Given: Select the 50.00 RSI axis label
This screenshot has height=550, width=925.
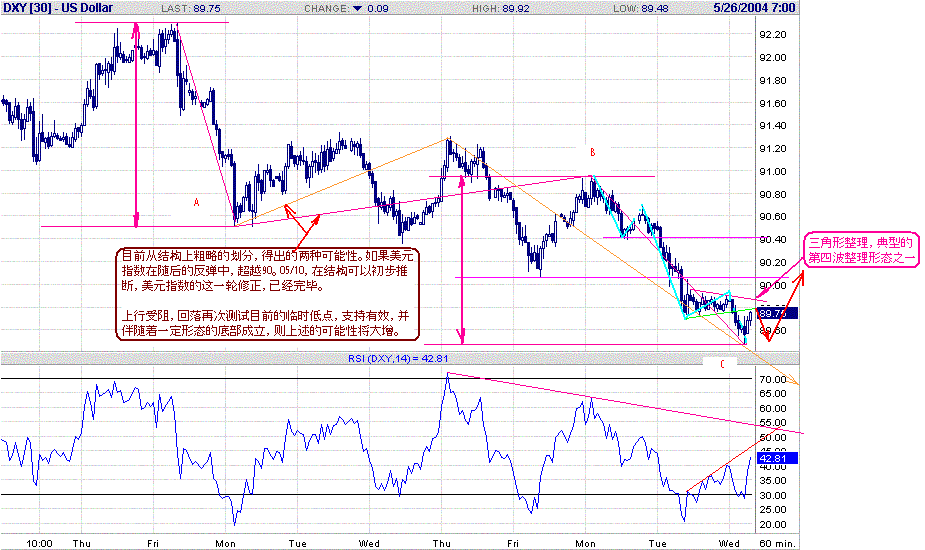Looking at the screenshot, I should coord(772,437).
